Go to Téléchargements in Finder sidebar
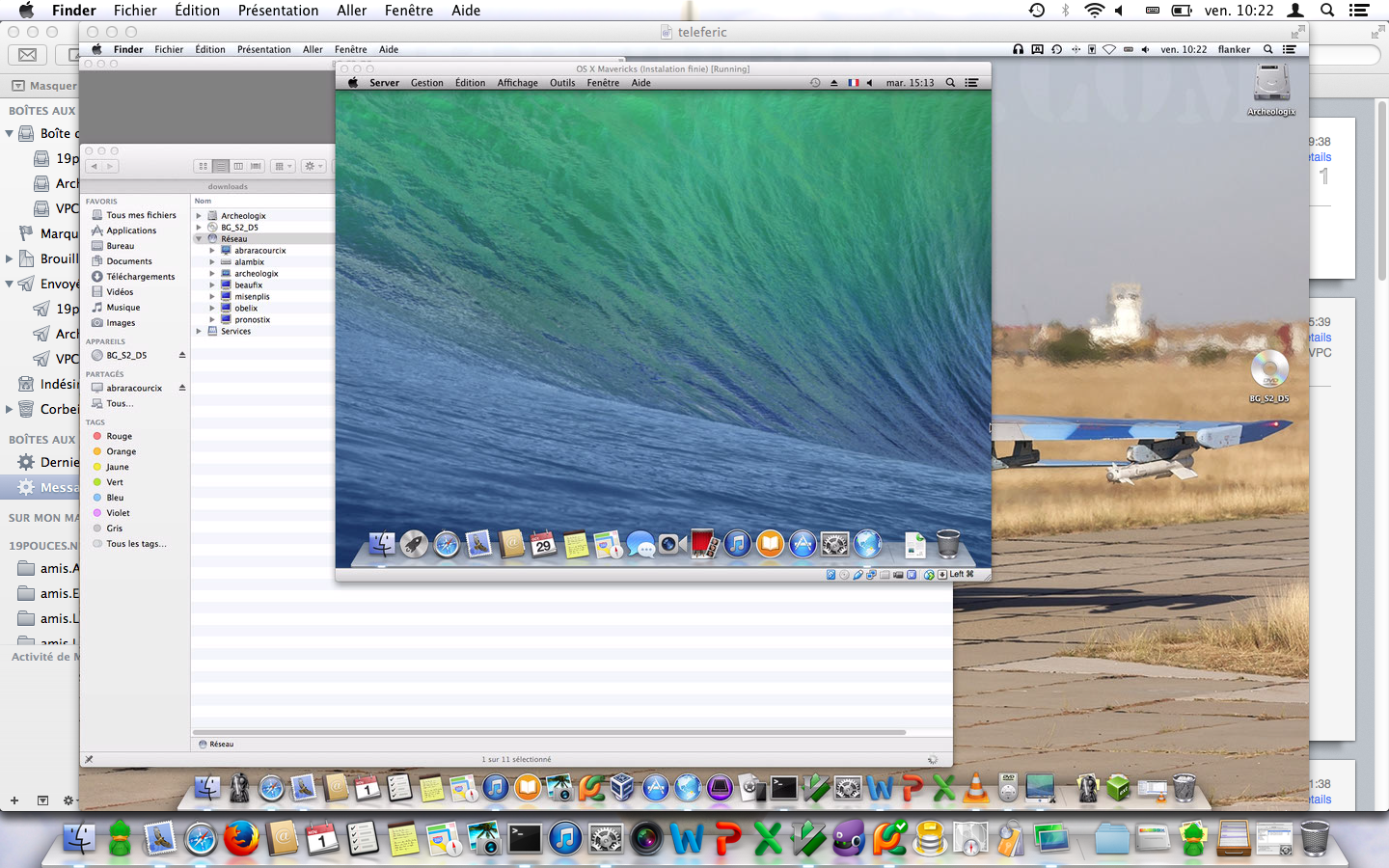 [140, 277]
